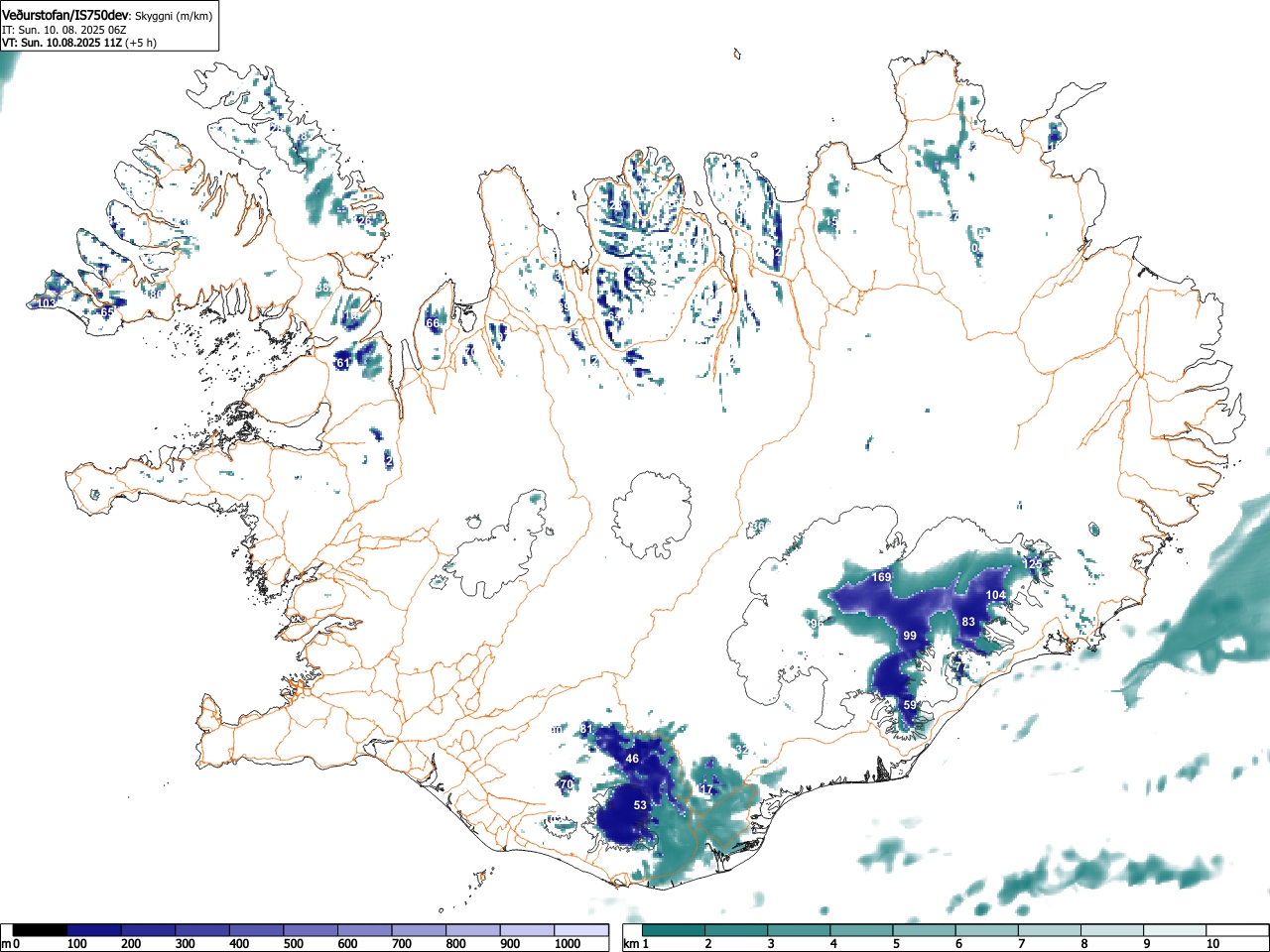
Task: Click the dark teal 1–2 km legend swatch
Action: [675, 930]
